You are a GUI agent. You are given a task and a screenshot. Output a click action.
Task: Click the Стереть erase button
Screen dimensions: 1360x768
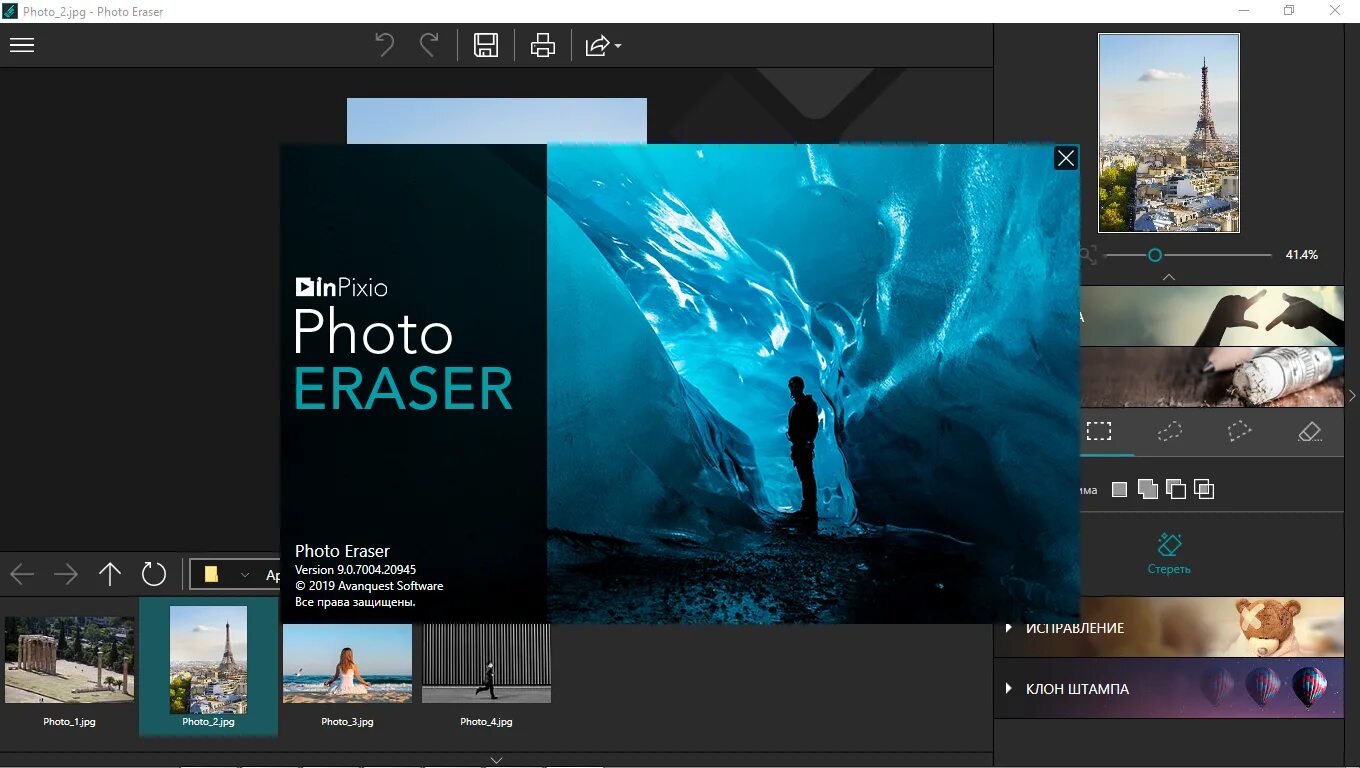[1169, 554]
